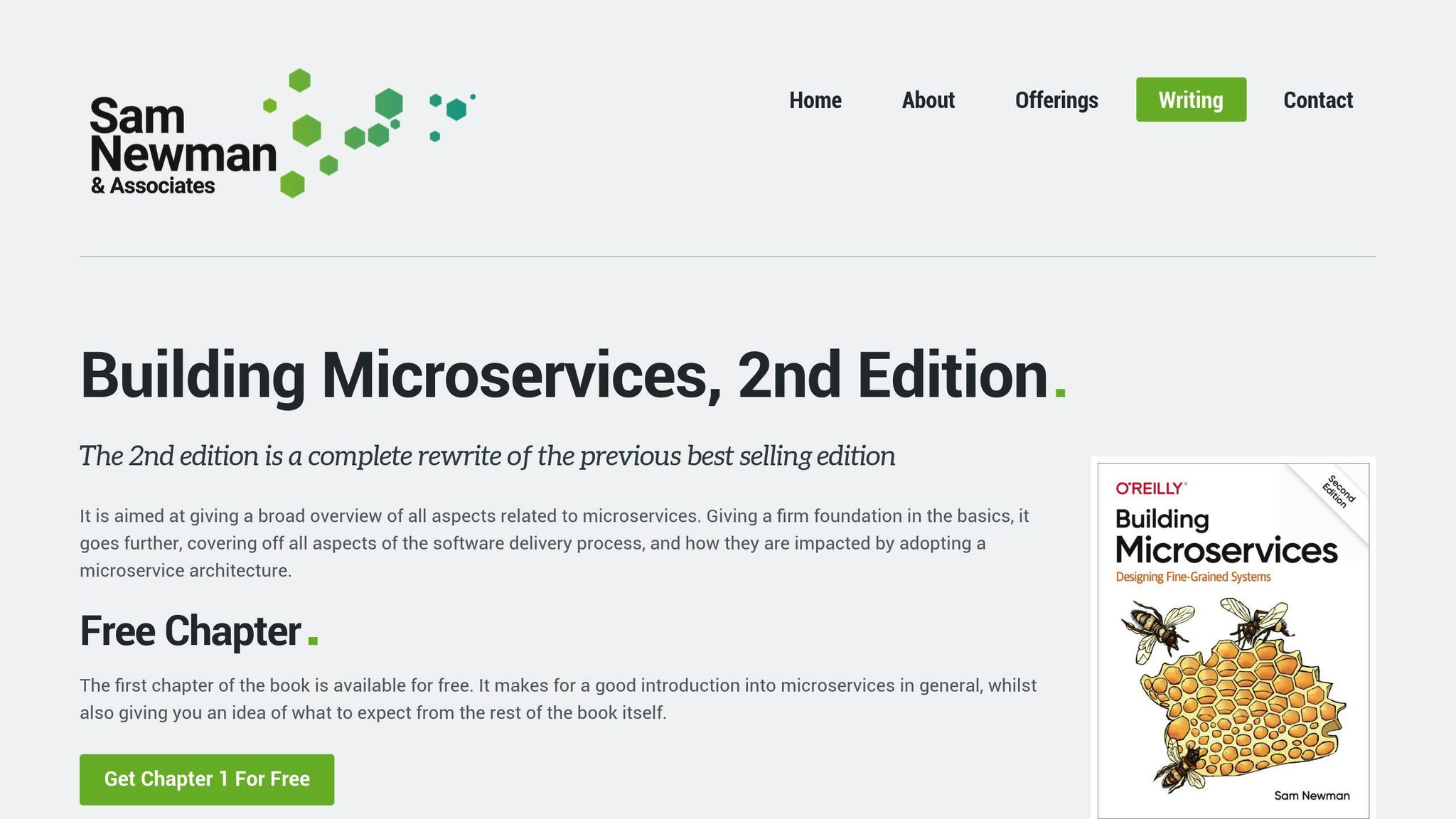This screenshot has width=1456, height=819.
Task: Go to the Contact page
Action: tap(1318, 100)
